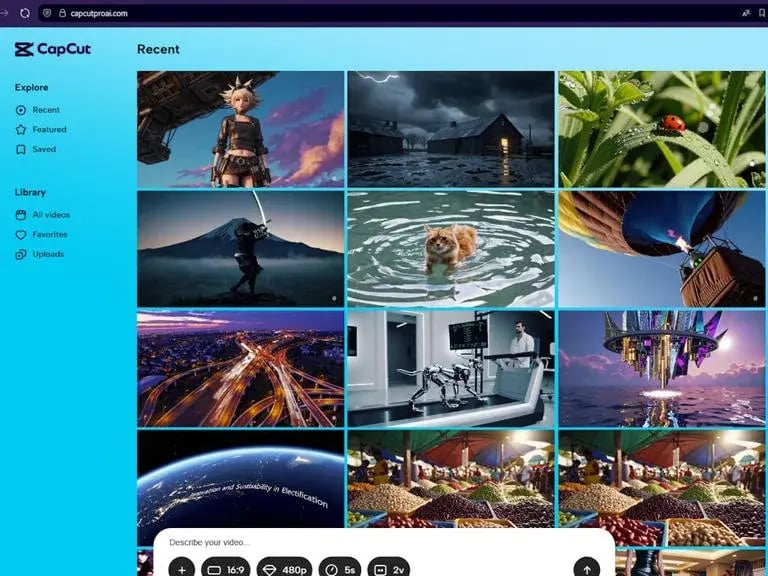Image resolution: width=768 pixels, height=576 pixels.
Task: Click the Saved bookmark icon
Action: [21, 149]
